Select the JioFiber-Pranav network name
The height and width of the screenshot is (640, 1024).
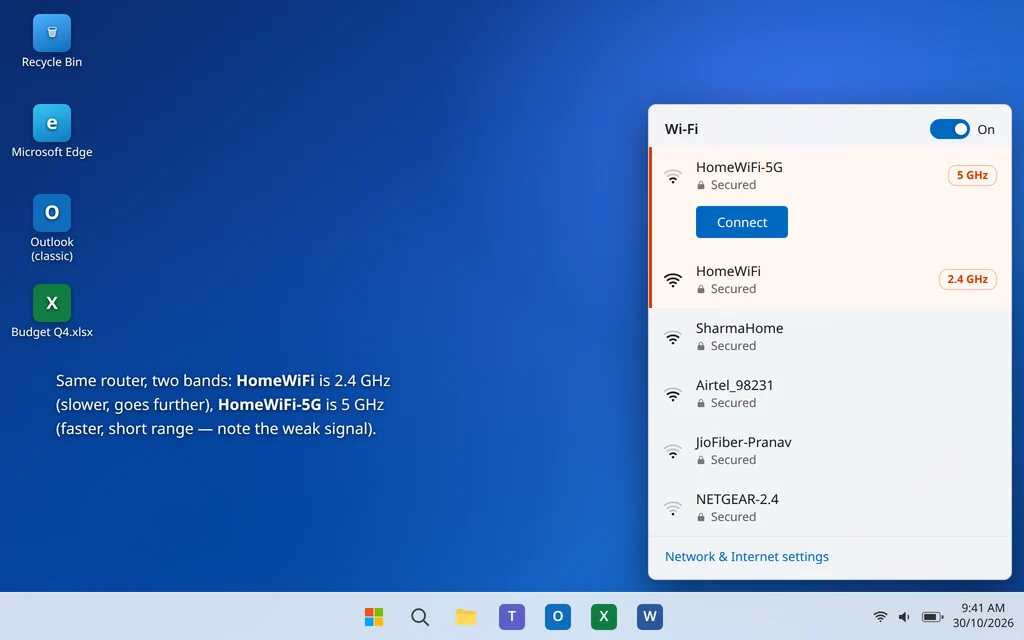(743, 442)
